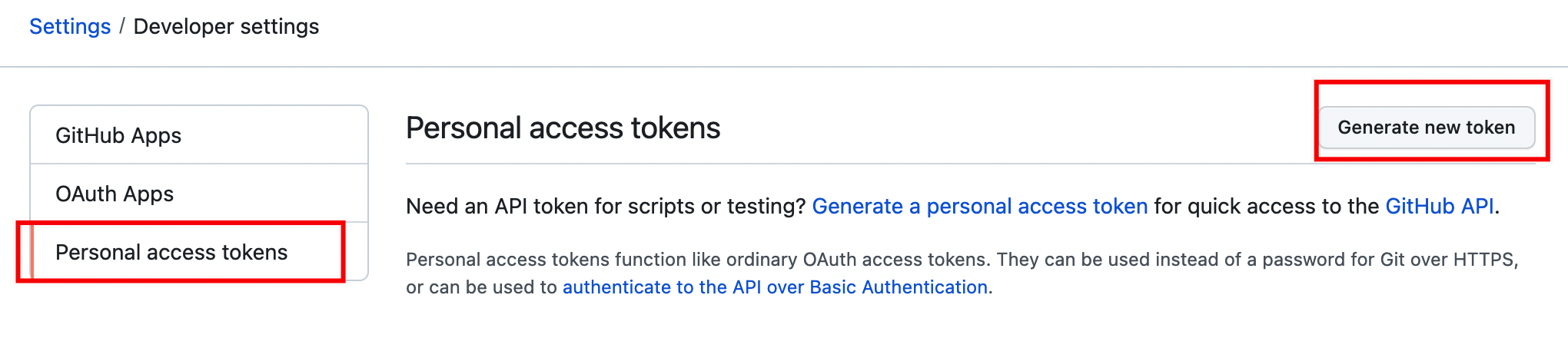The width and height of the screenshot is (1568, 358).
Task: Click the word 'Generate' in the blue inline link
Action: coord(857,207)
